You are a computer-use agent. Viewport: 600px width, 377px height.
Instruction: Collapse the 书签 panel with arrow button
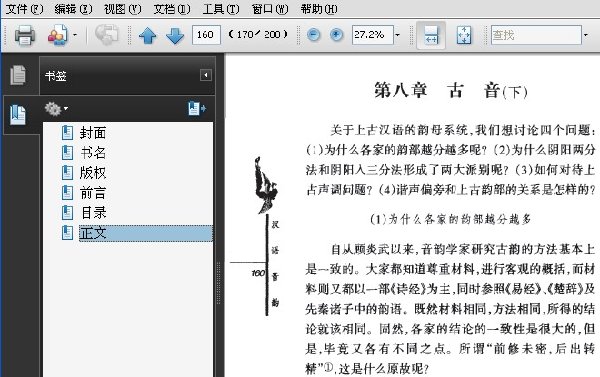[x=206, y=75]
